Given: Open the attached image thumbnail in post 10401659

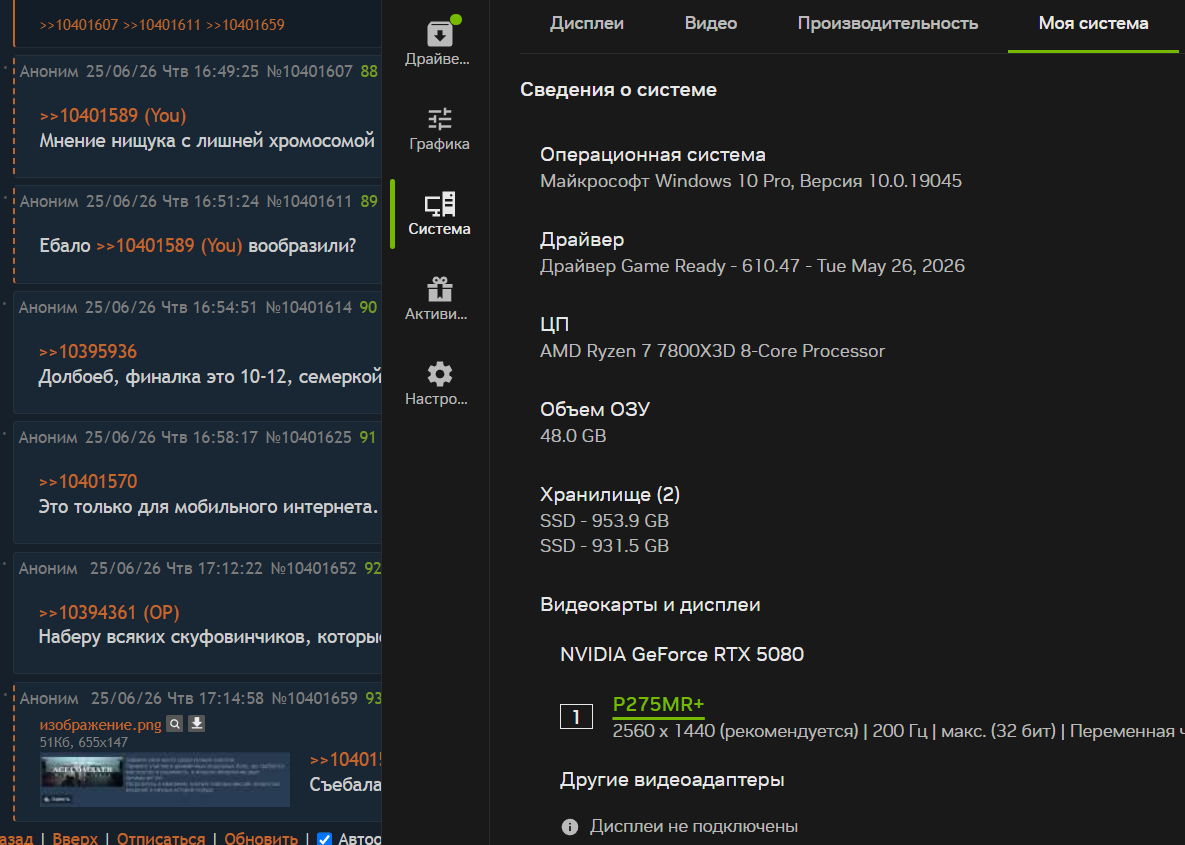Looking at the screenshot, I should (165, 779).
